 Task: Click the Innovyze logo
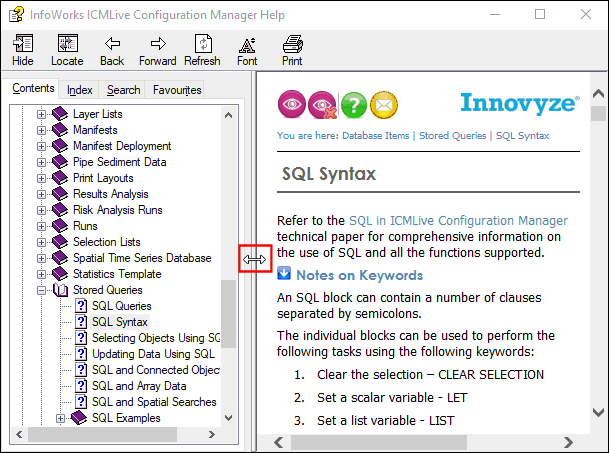click(x=520, y=103)
